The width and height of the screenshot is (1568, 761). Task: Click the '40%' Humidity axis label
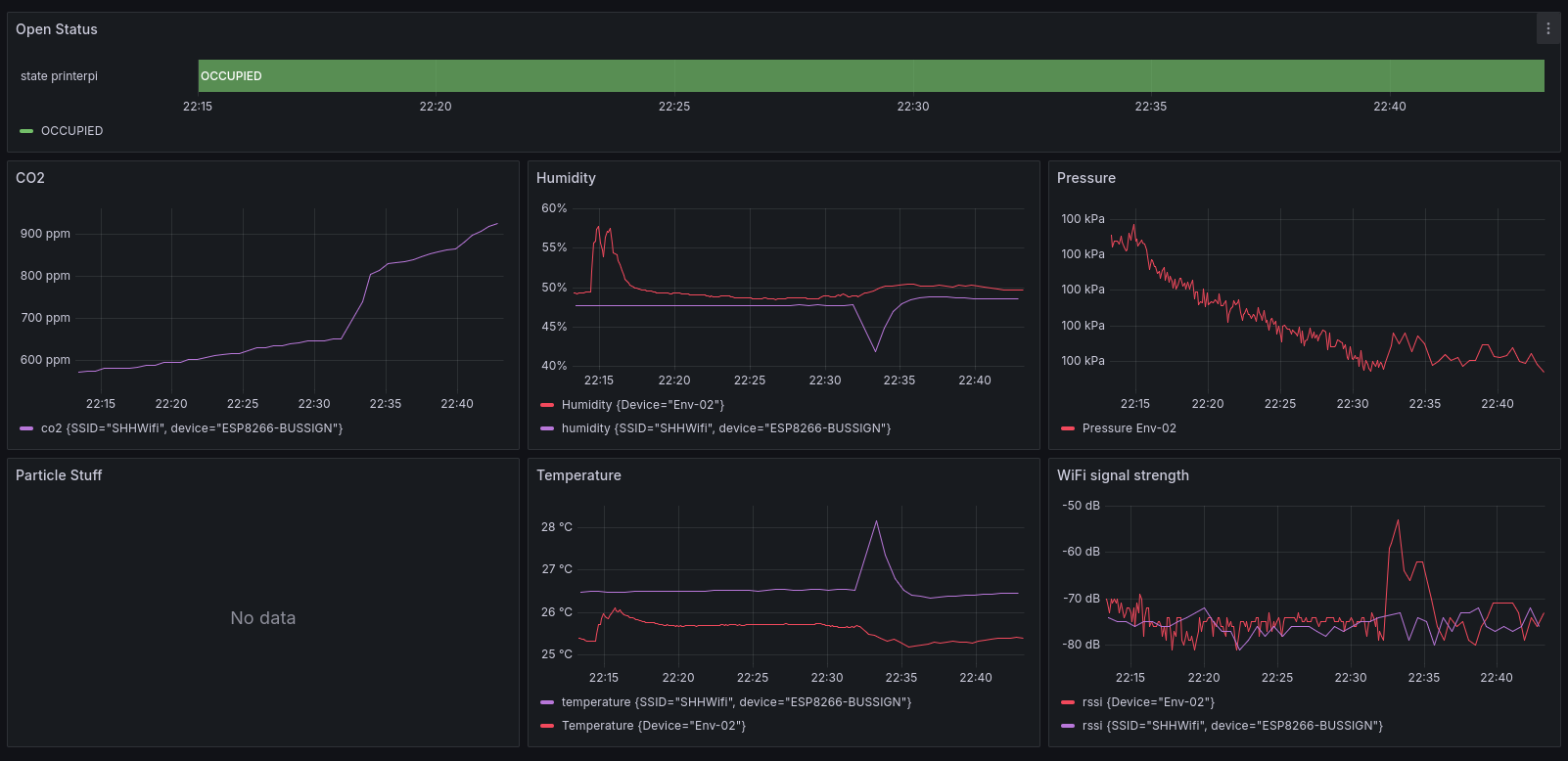point(554,366)
